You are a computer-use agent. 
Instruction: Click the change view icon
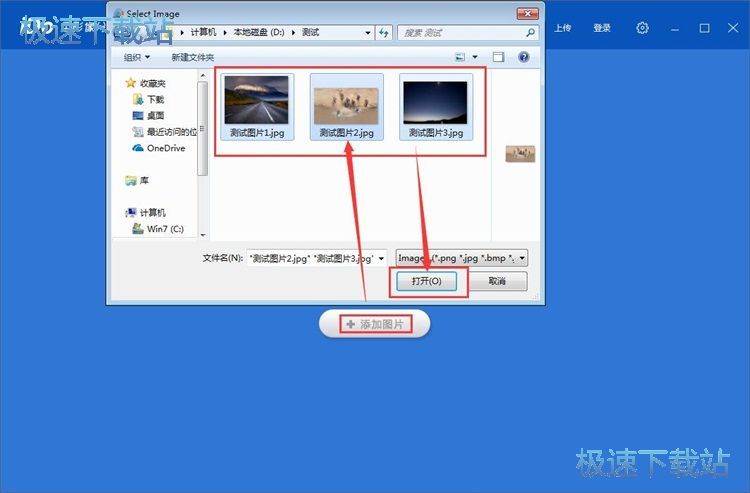pyautogui.click(x=460, y=57)
